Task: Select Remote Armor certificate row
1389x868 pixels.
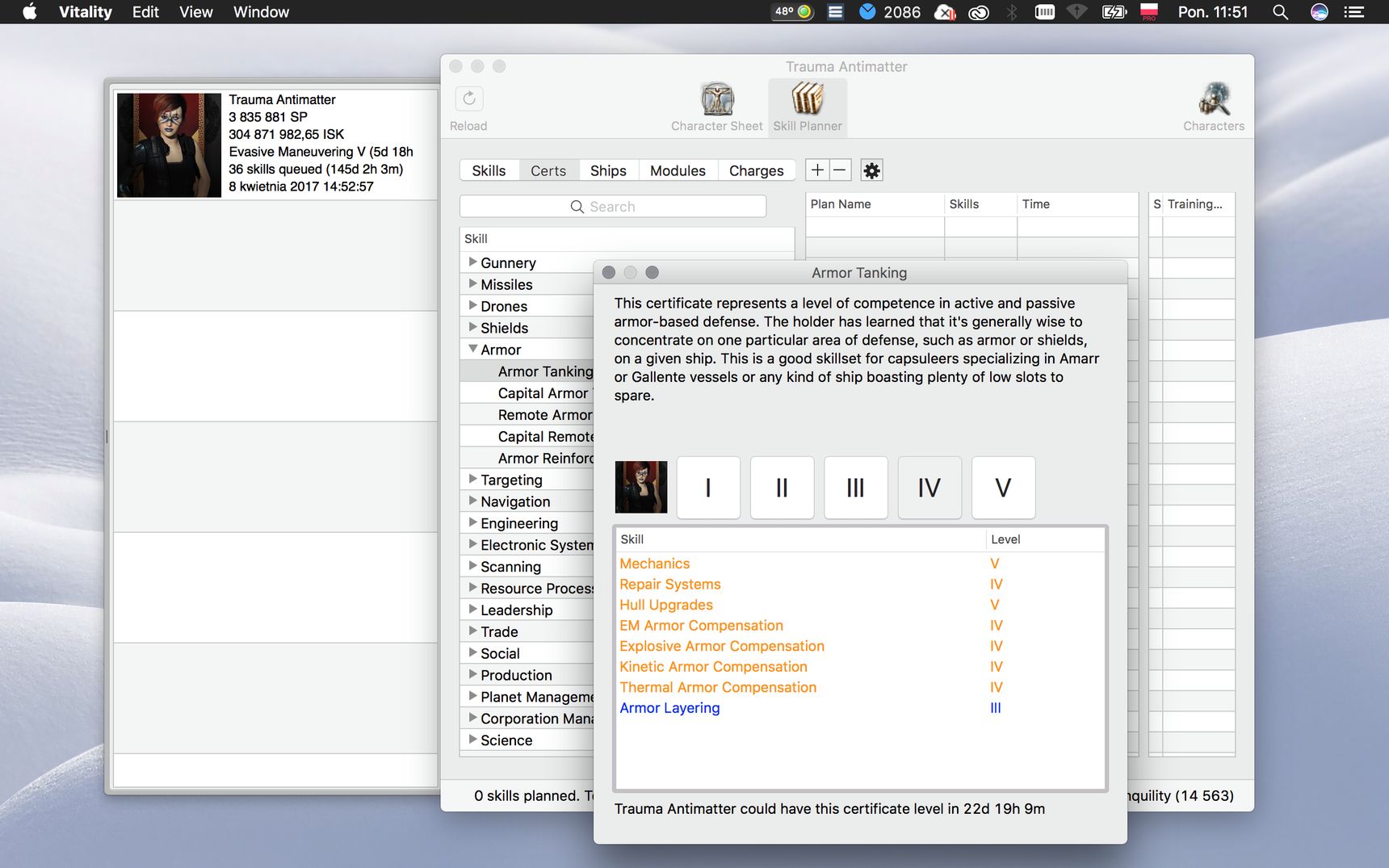Action: (x=527, y=415)
